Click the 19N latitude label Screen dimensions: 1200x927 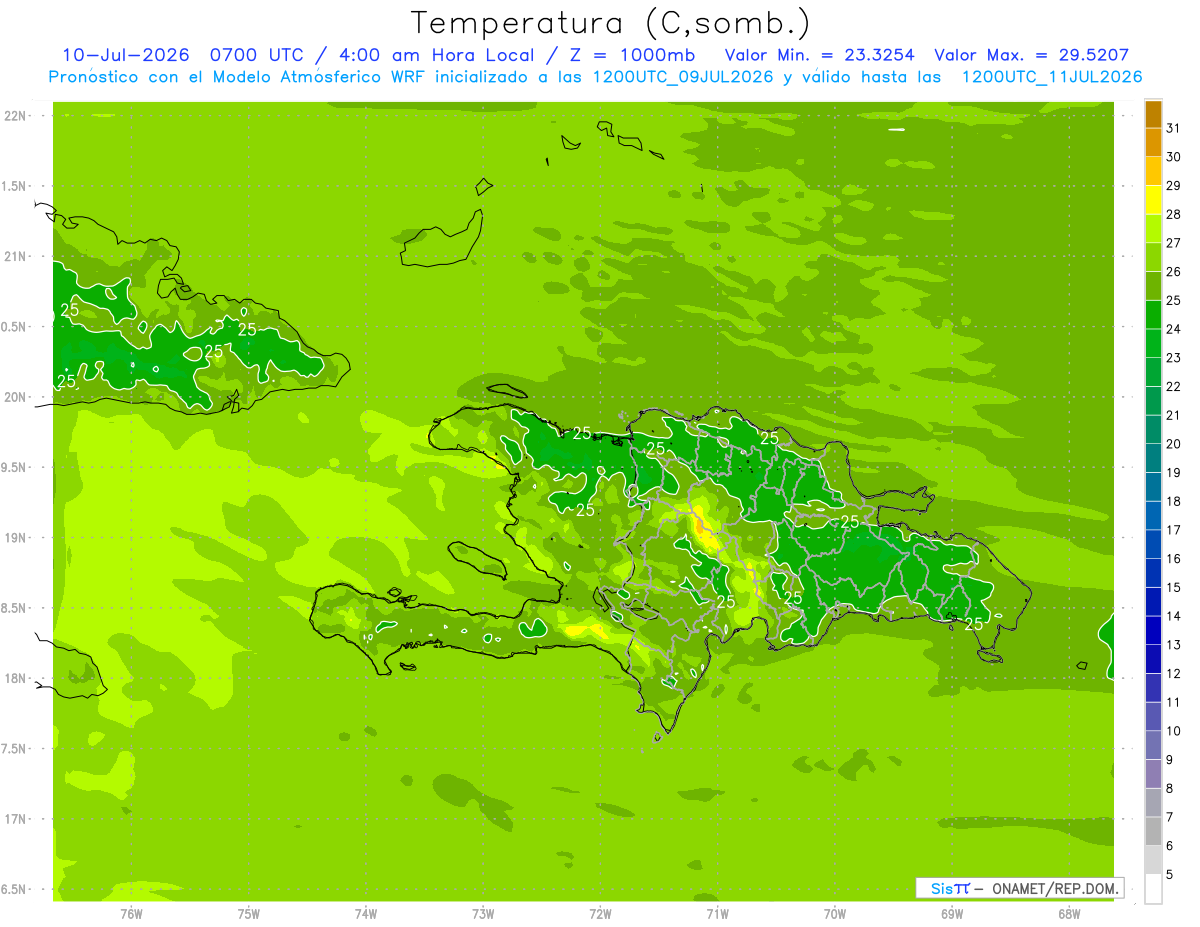(x=14, y=538)
